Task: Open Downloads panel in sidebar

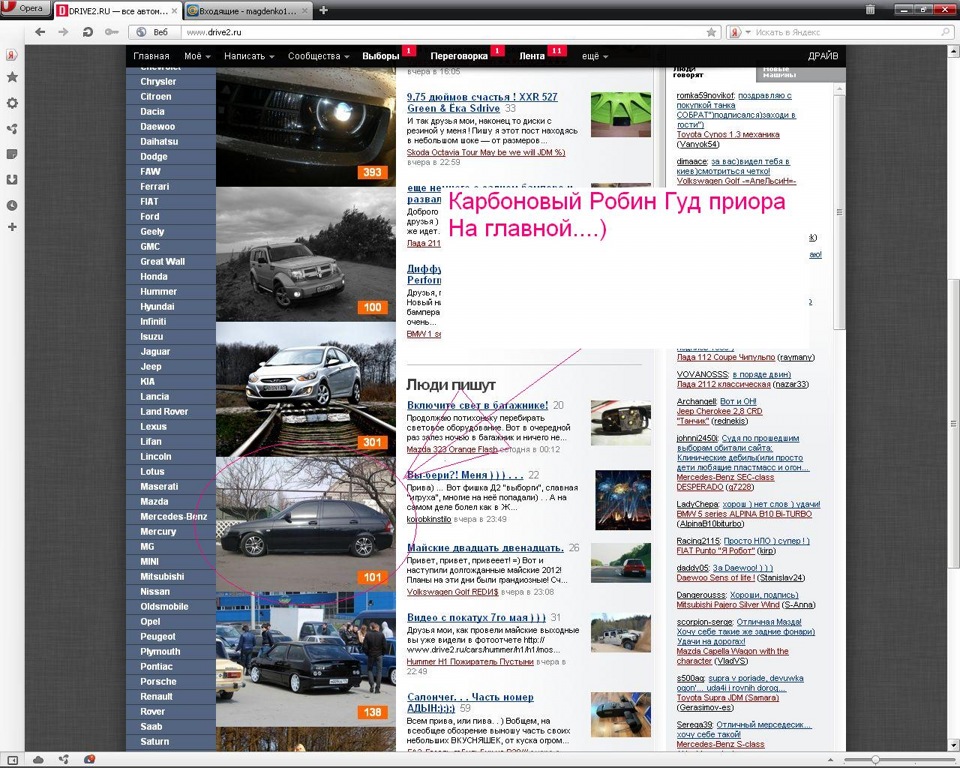Action: [x=12, y=179]
